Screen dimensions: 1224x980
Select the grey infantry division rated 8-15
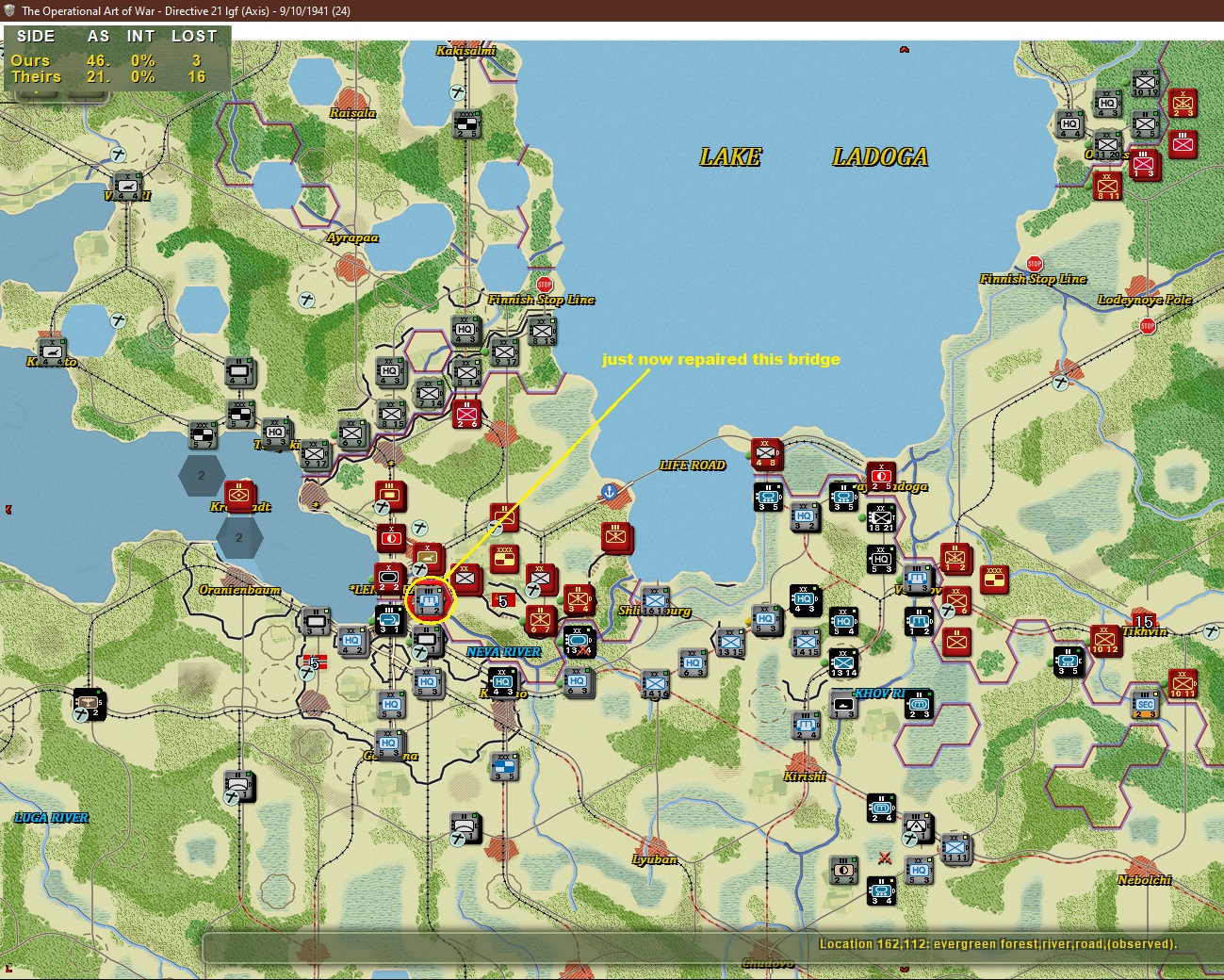[391, 415]
